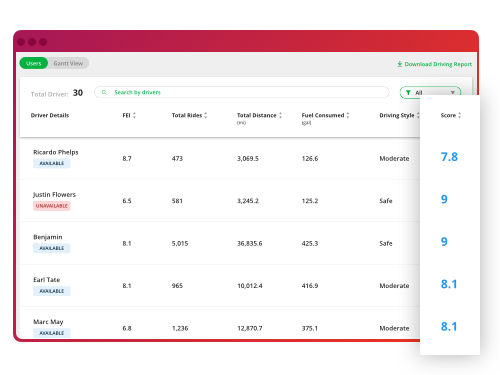The width and height of the screenshot is (500, 375).
Task: Sort by Fuel Consumed arrows
Action: [x=348, y=115]
